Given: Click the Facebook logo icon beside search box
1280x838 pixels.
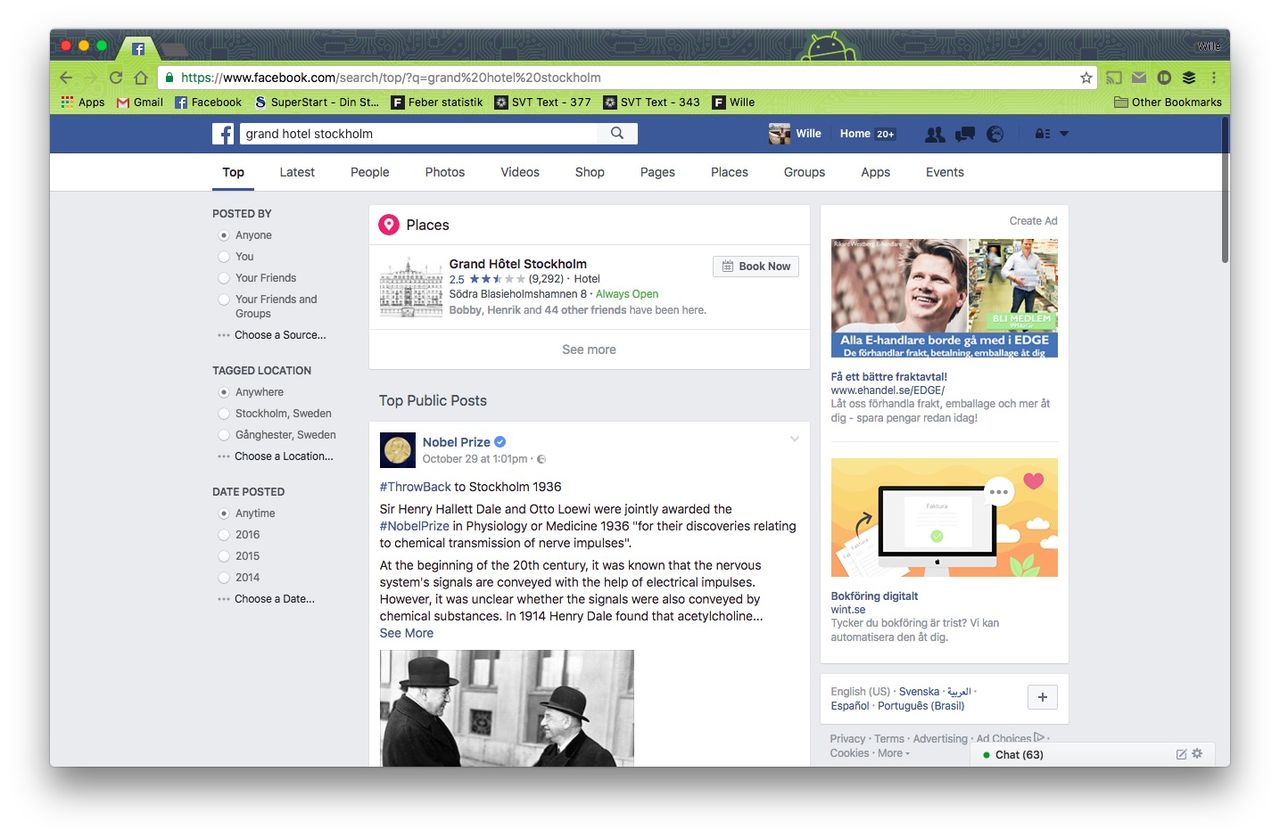Looking at the screenshot, I should (x=223, y=134).
